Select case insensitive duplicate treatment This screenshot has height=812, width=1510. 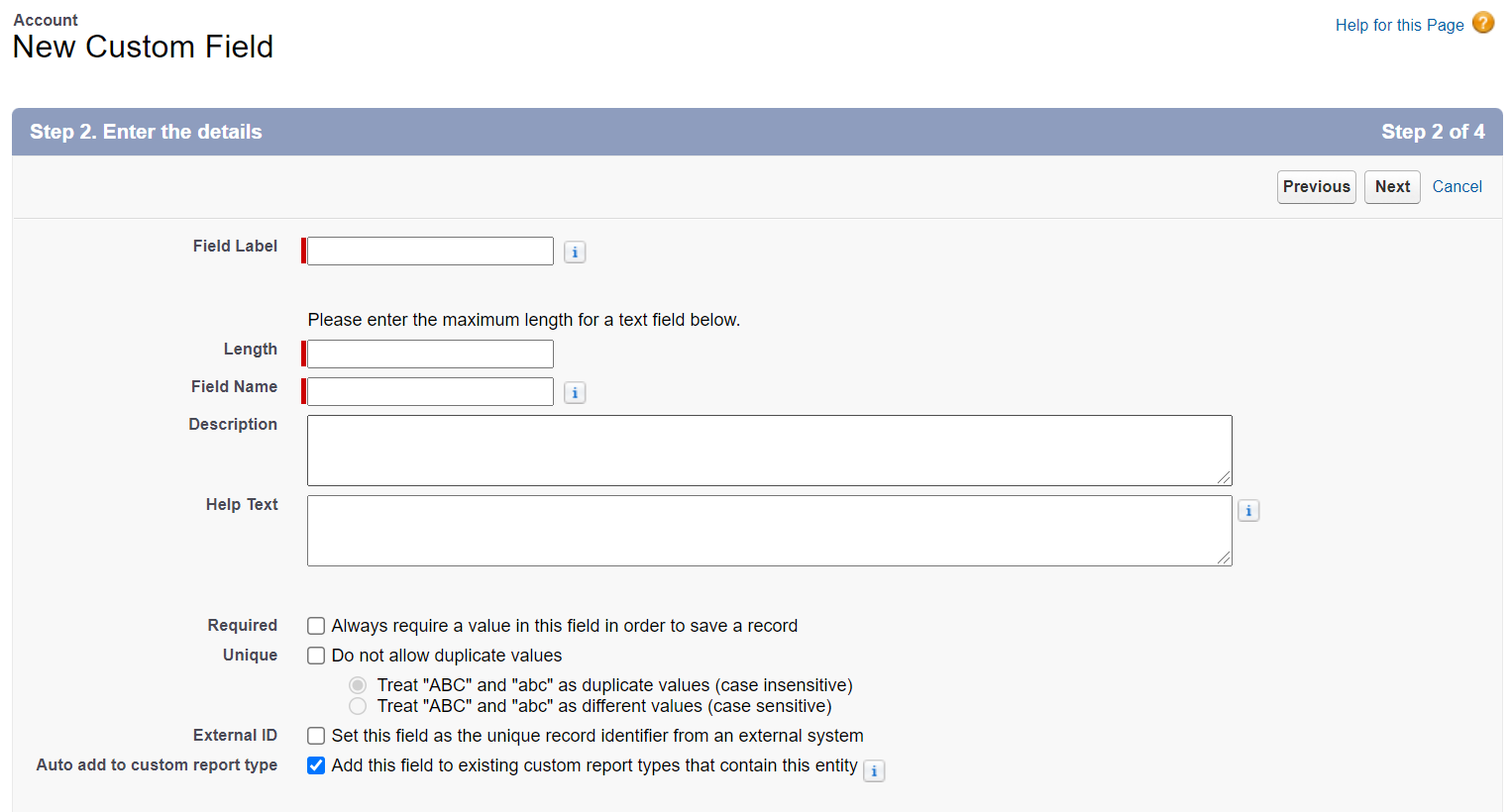coord(357,684)
